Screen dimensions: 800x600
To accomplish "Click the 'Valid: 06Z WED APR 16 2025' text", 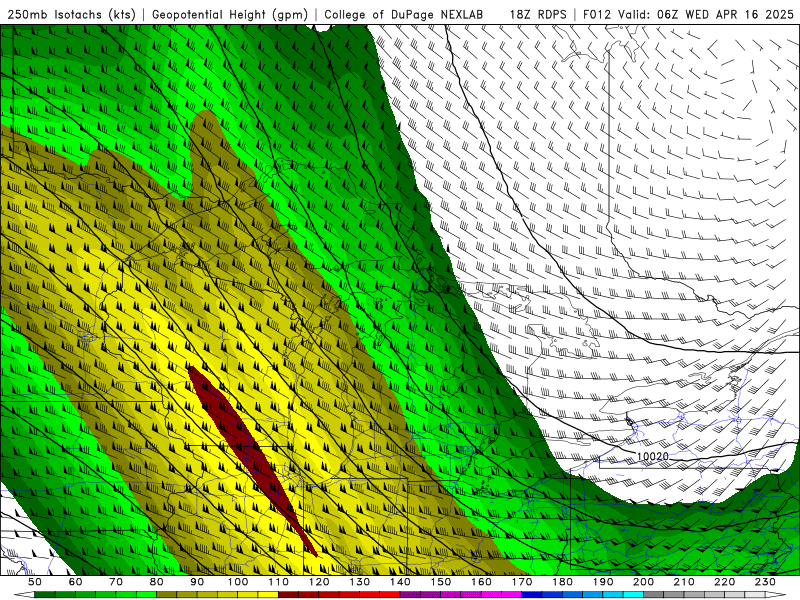I will [706, 14].
